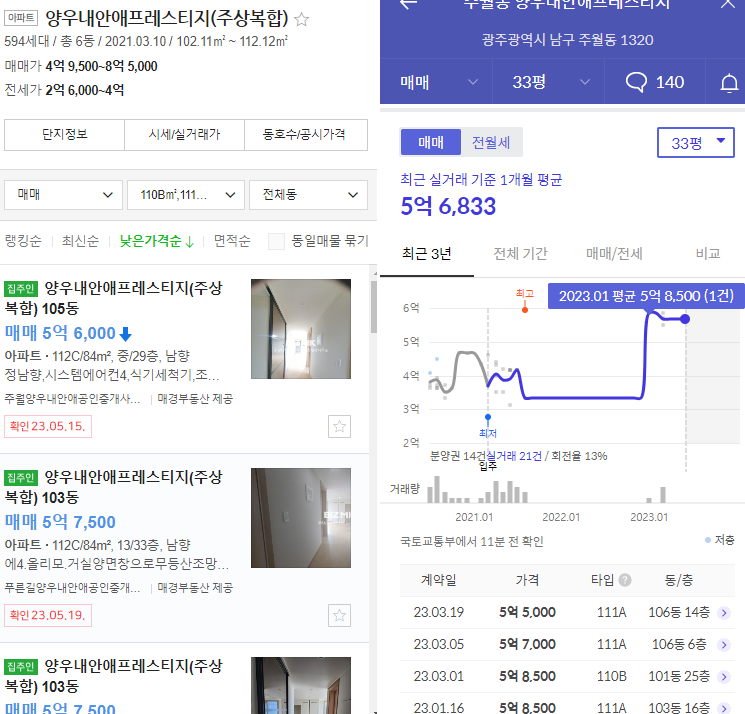Click the favorite star next to complex title
Viewport: 745px width, 714px height.
301,19
